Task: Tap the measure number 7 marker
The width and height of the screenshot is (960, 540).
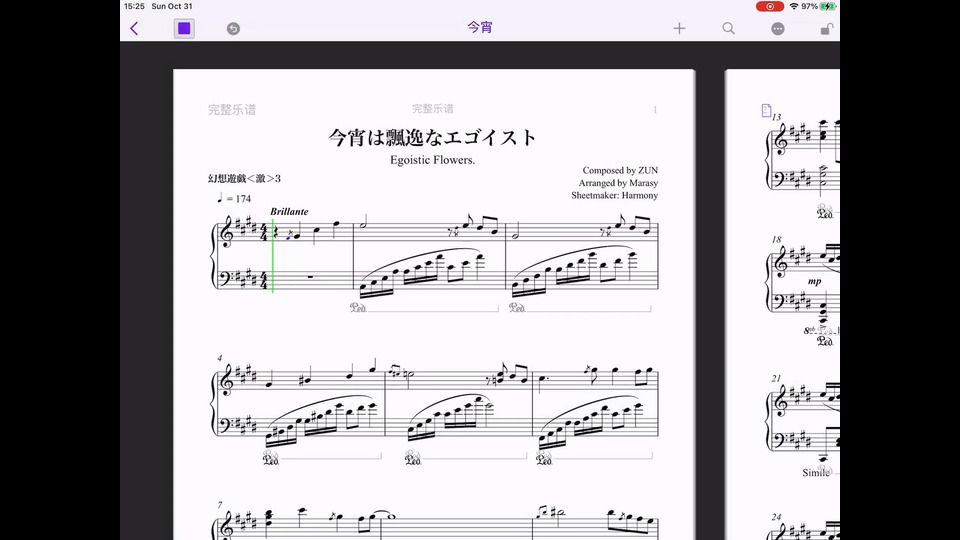Action: [x=220, y=505]
